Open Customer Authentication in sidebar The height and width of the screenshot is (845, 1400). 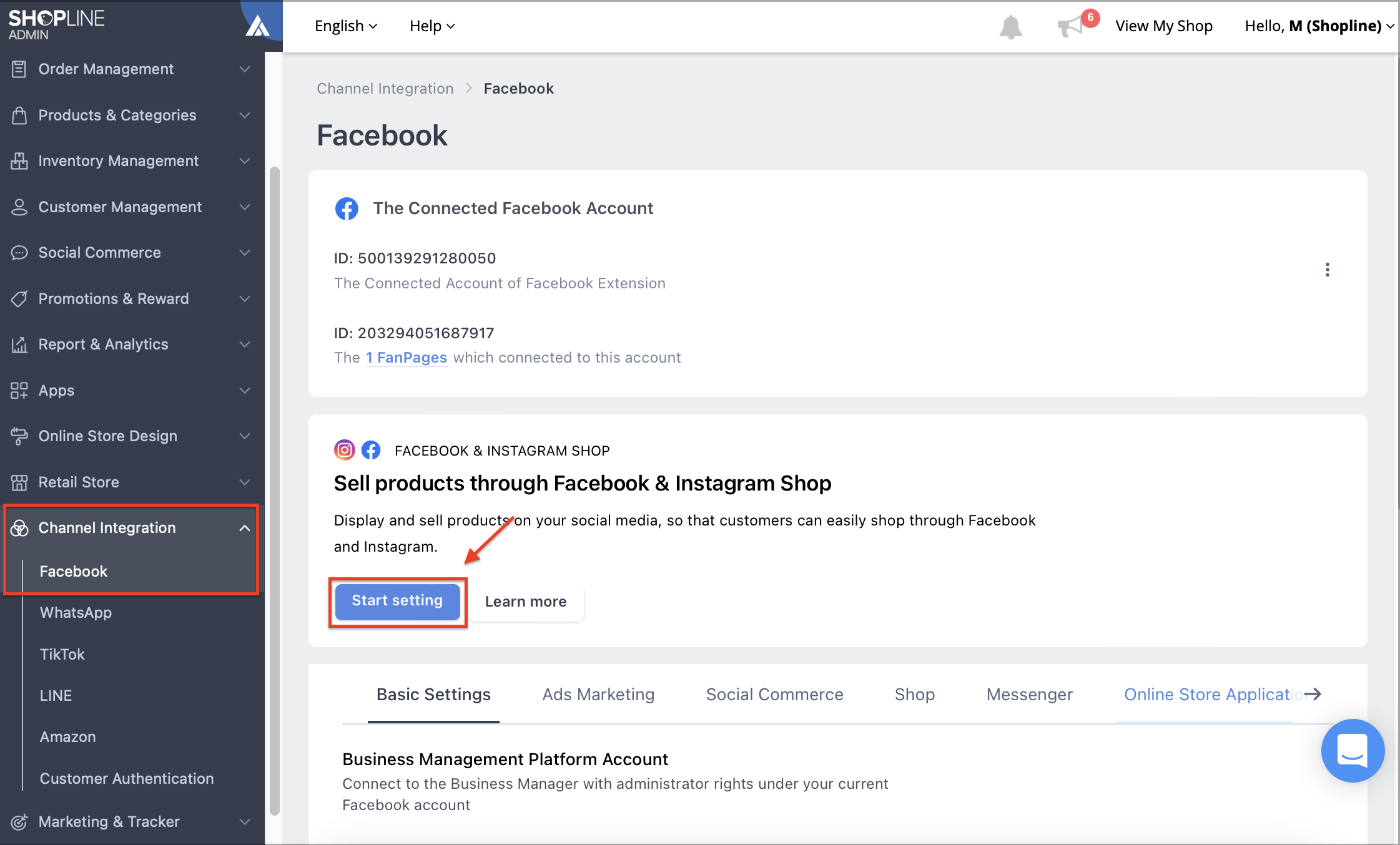[x=126, y=779]
